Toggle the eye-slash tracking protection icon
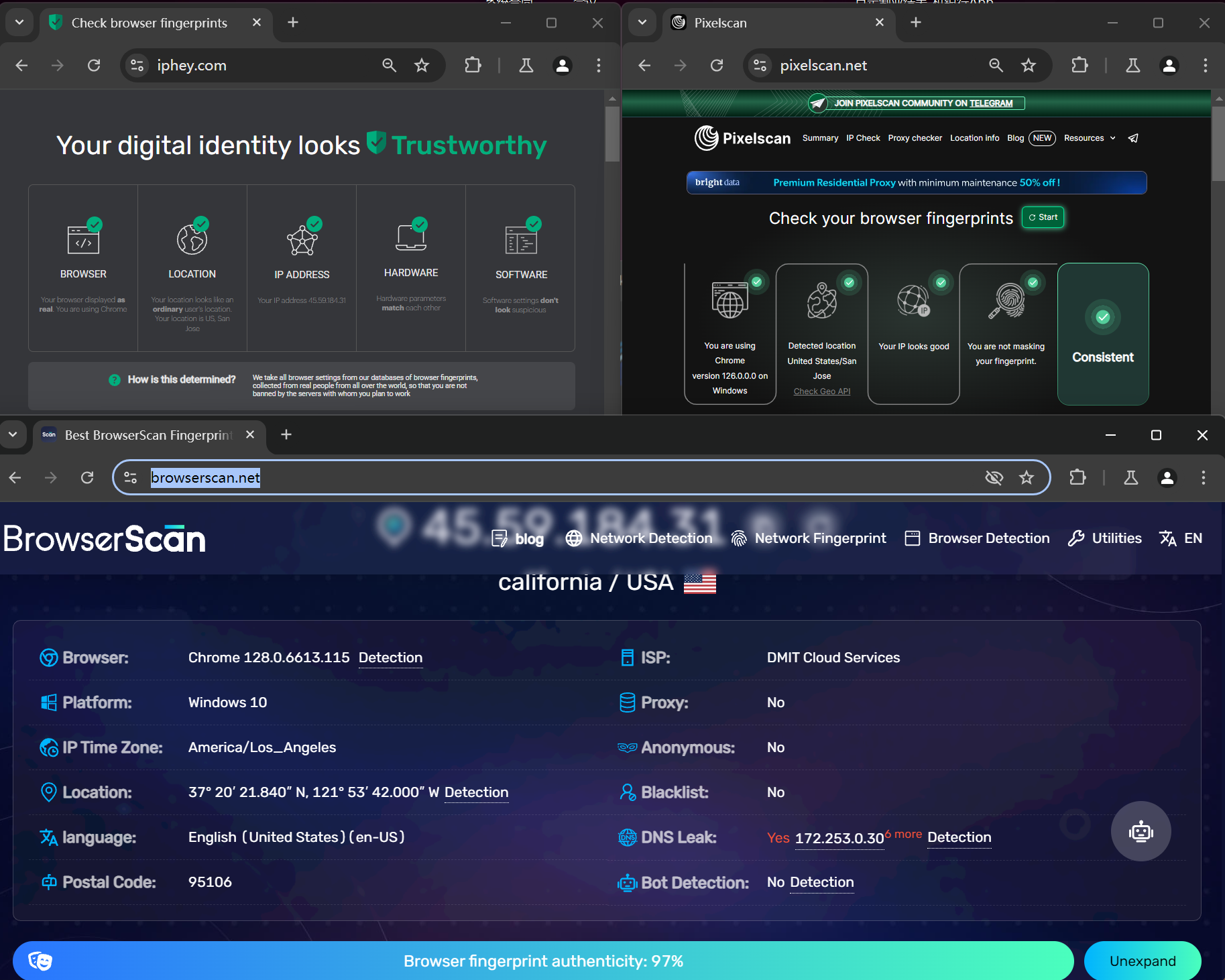Viewport: 1225px width, 980px height. (x=994, y=477)
